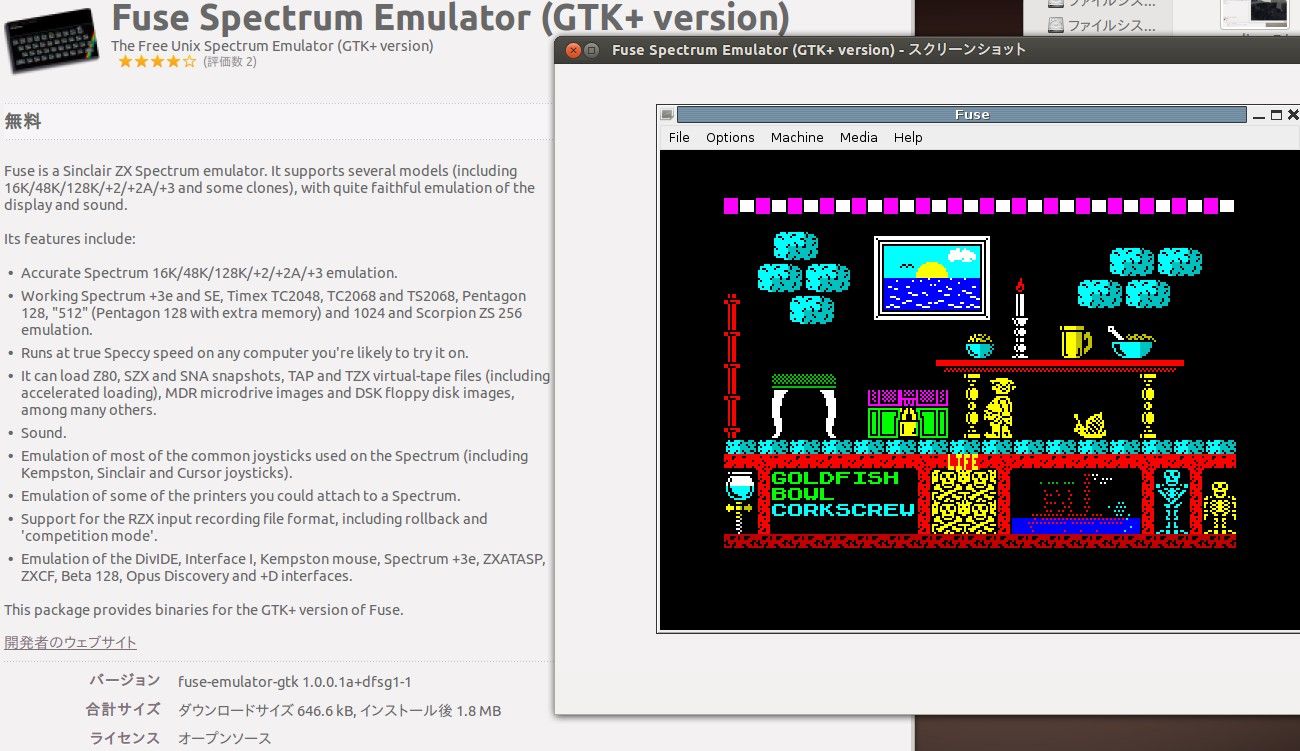Screen dimensions: 1300x751
Task: Click the red LIFE label in game
Action: pyautogui.click(x=963, y=462)
